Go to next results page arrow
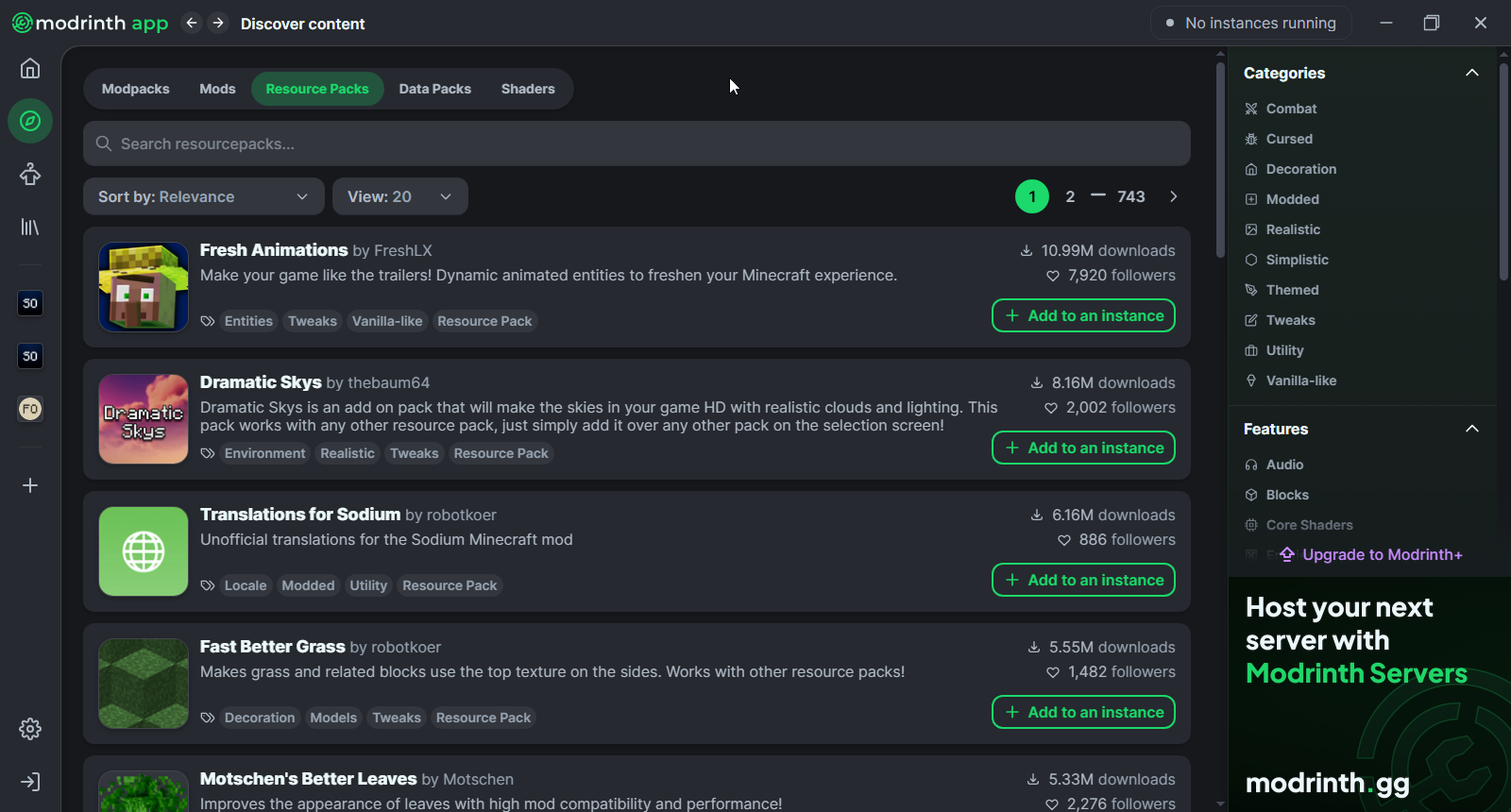This screenshot has width=1511, height=812. (x=1174, y=196)
